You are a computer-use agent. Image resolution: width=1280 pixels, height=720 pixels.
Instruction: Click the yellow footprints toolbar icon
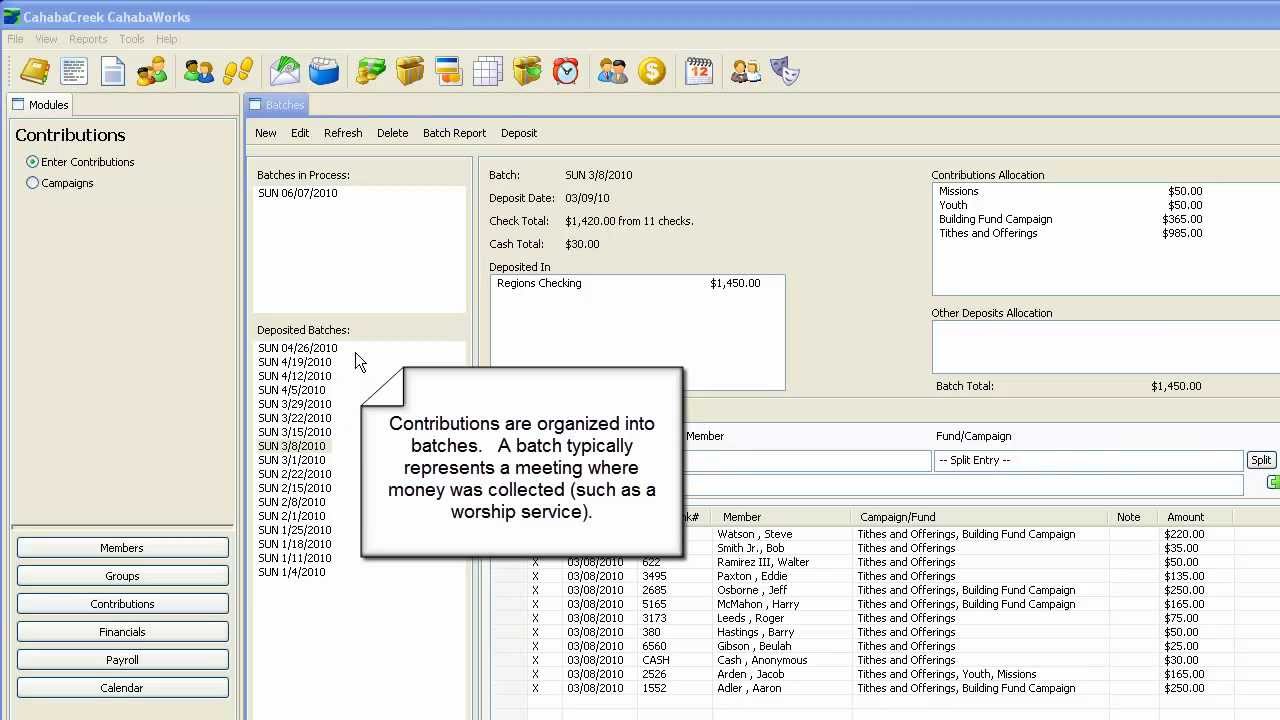click(238, 71)
